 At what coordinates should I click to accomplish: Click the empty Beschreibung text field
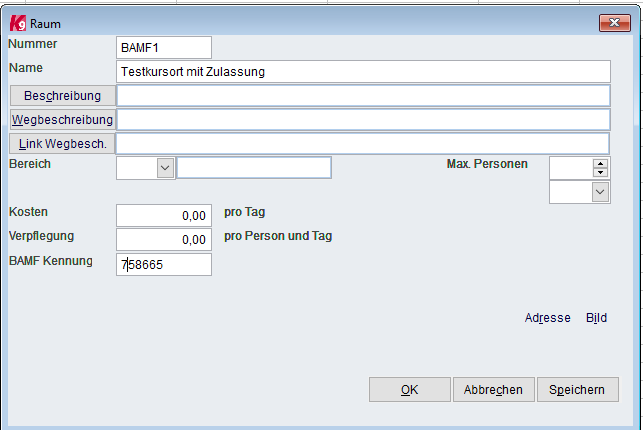click(363, 96)
